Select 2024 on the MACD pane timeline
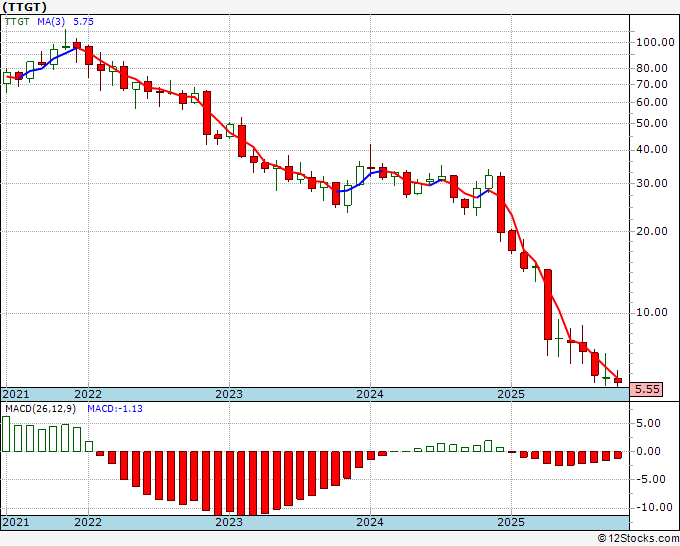The height and width of the screenshot is (546, 680). coord(370,522)
